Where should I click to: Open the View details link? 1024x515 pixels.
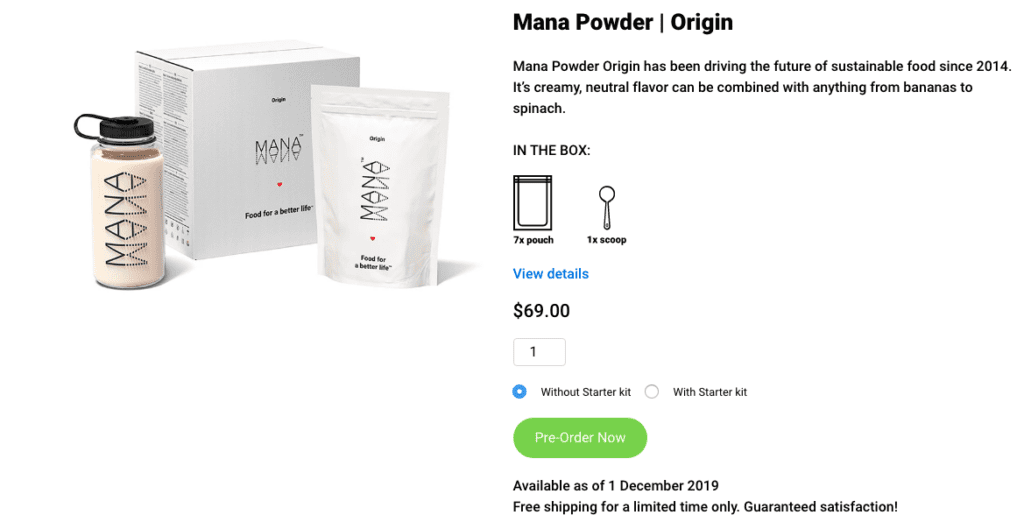551,274
